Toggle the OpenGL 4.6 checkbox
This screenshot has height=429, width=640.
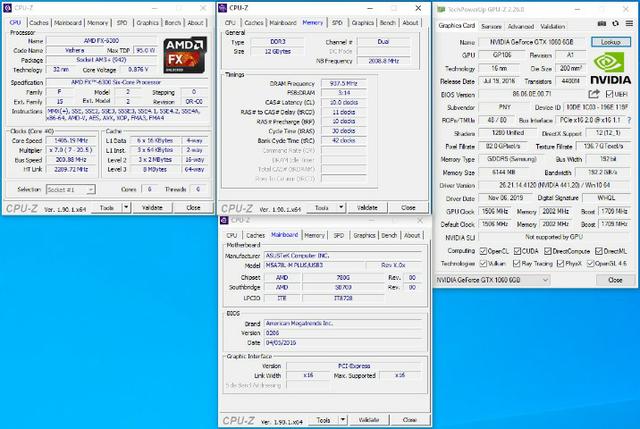tap(591, 263)
